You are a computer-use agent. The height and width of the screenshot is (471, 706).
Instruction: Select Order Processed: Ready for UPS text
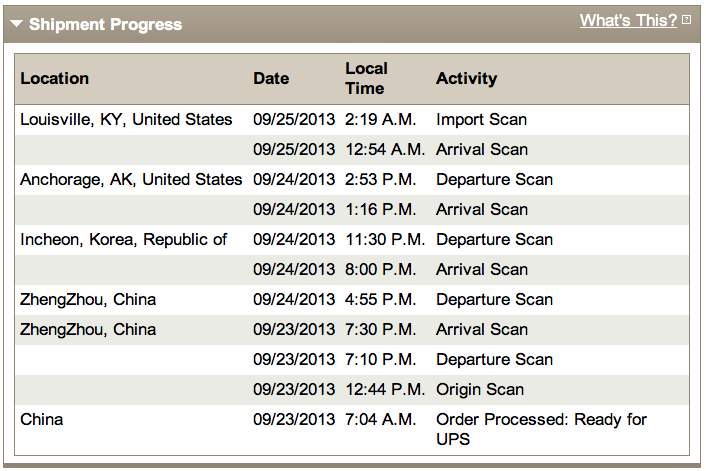pyautogui.click(x=541, y=429)
